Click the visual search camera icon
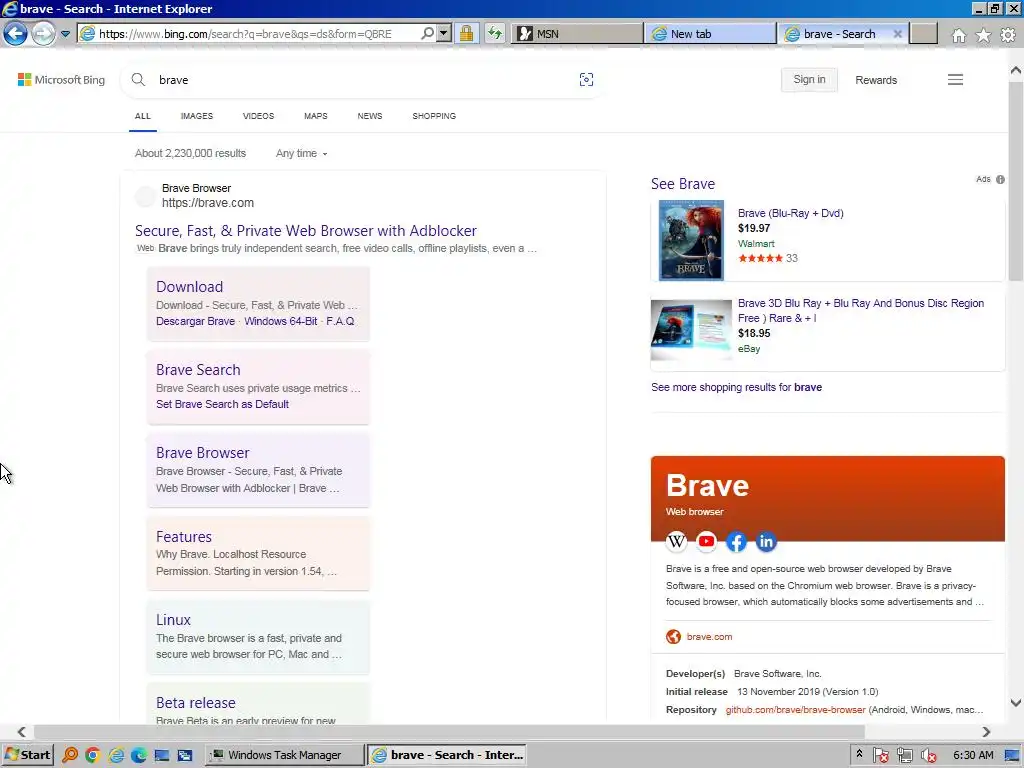The image size is (1024, 768). pos(586,80)
